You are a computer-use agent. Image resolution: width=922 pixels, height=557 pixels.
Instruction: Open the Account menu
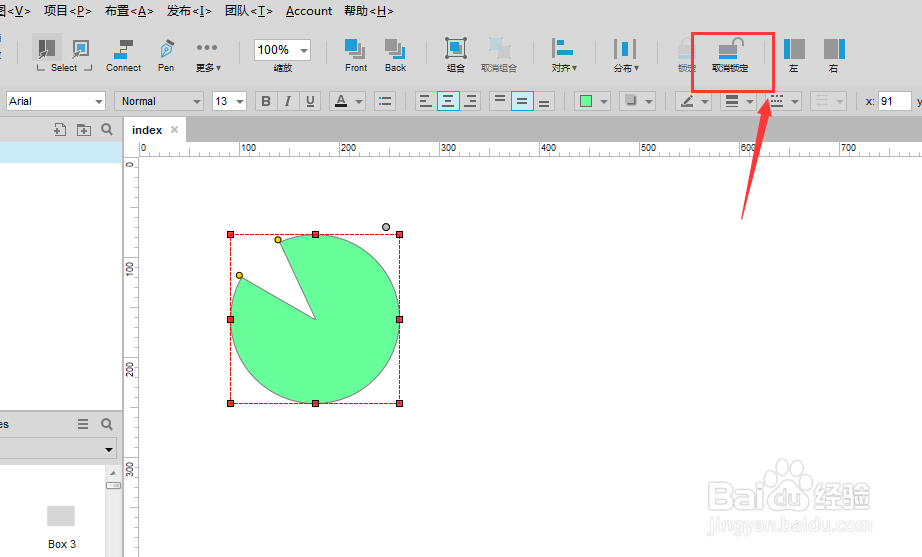tap(309, 11)
